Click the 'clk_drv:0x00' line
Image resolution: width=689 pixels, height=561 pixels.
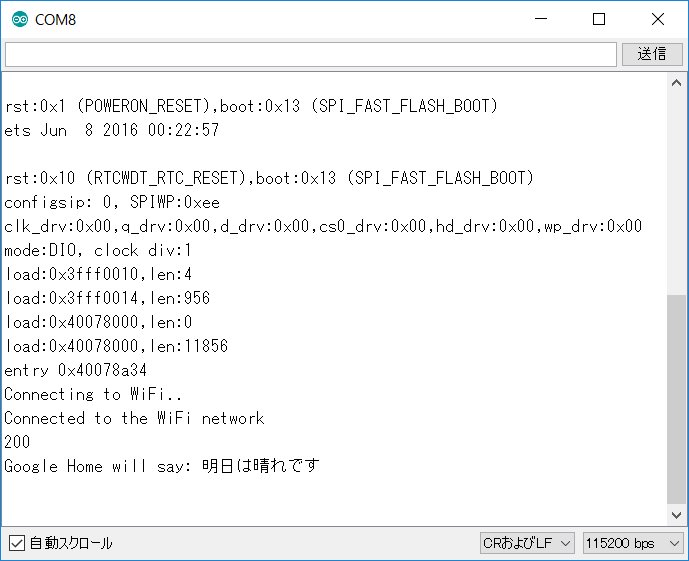click(x=323, y=227)
